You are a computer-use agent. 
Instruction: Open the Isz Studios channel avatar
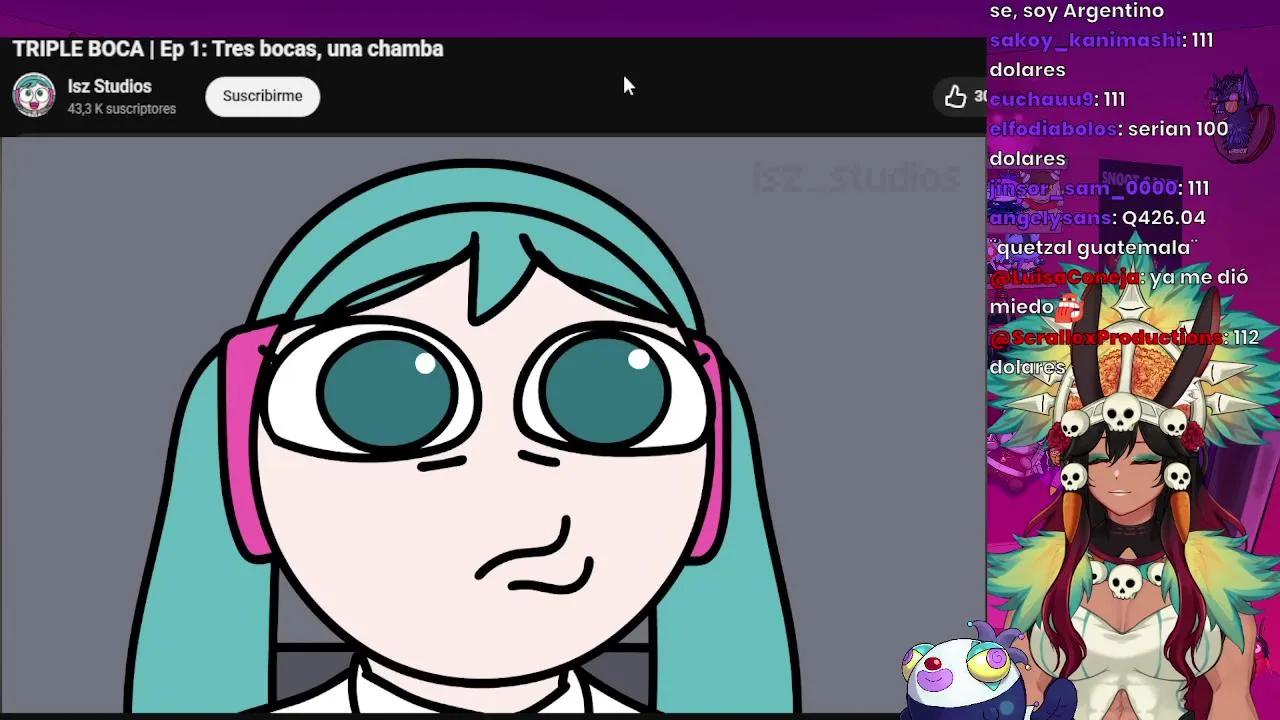(34, 96)
